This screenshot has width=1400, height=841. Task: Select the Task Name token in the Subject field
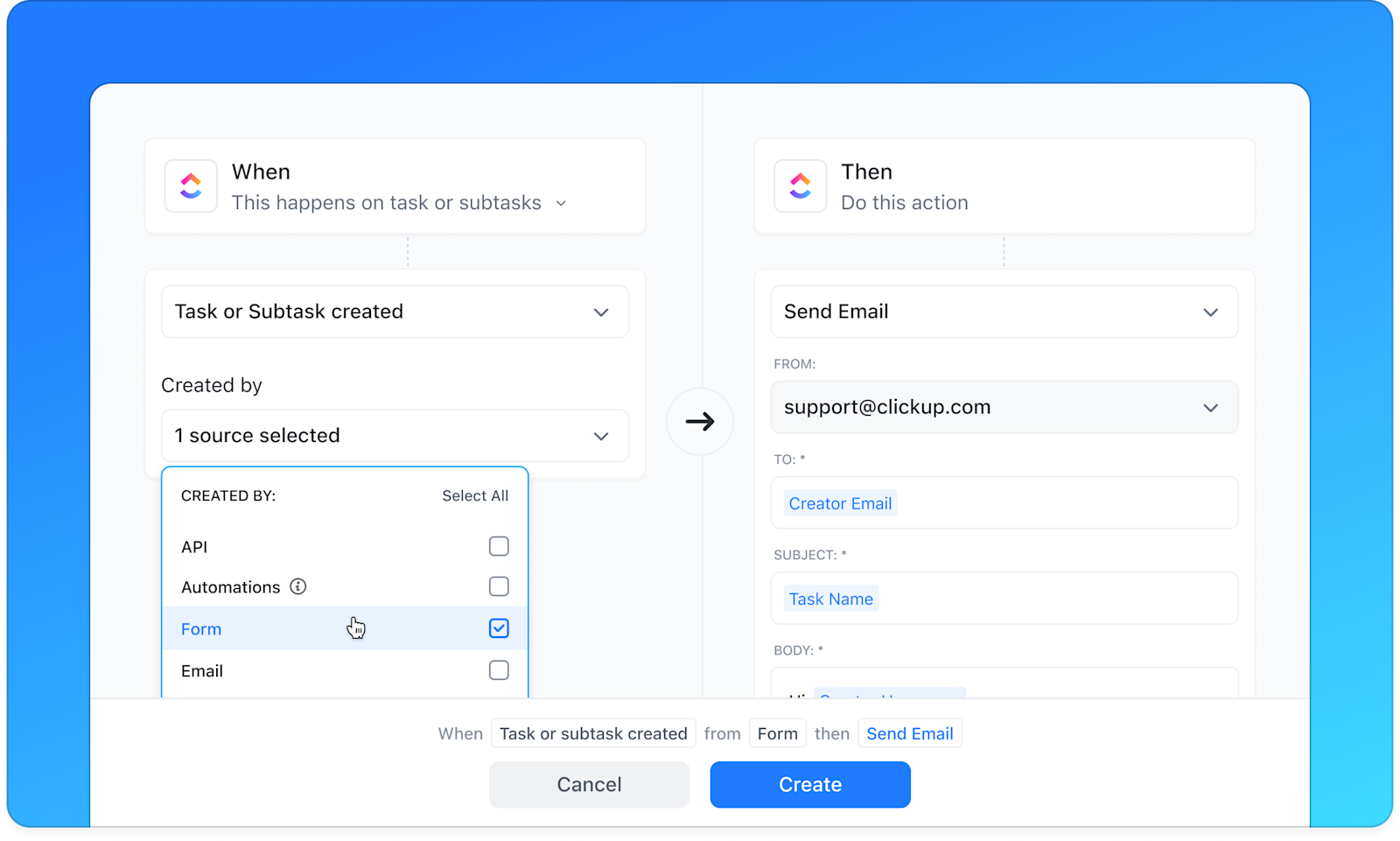click(x=830, y=598)
